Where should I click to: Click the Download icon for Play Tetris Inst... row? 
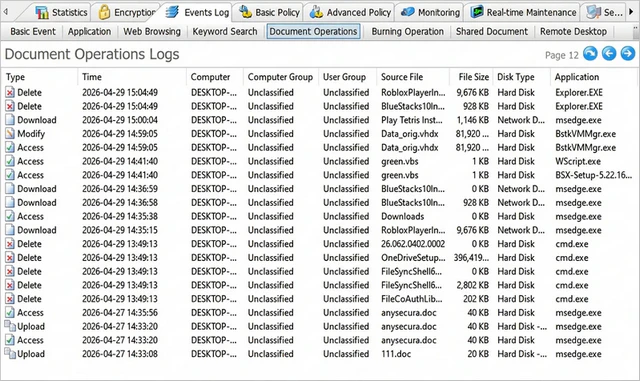(10, 120)
